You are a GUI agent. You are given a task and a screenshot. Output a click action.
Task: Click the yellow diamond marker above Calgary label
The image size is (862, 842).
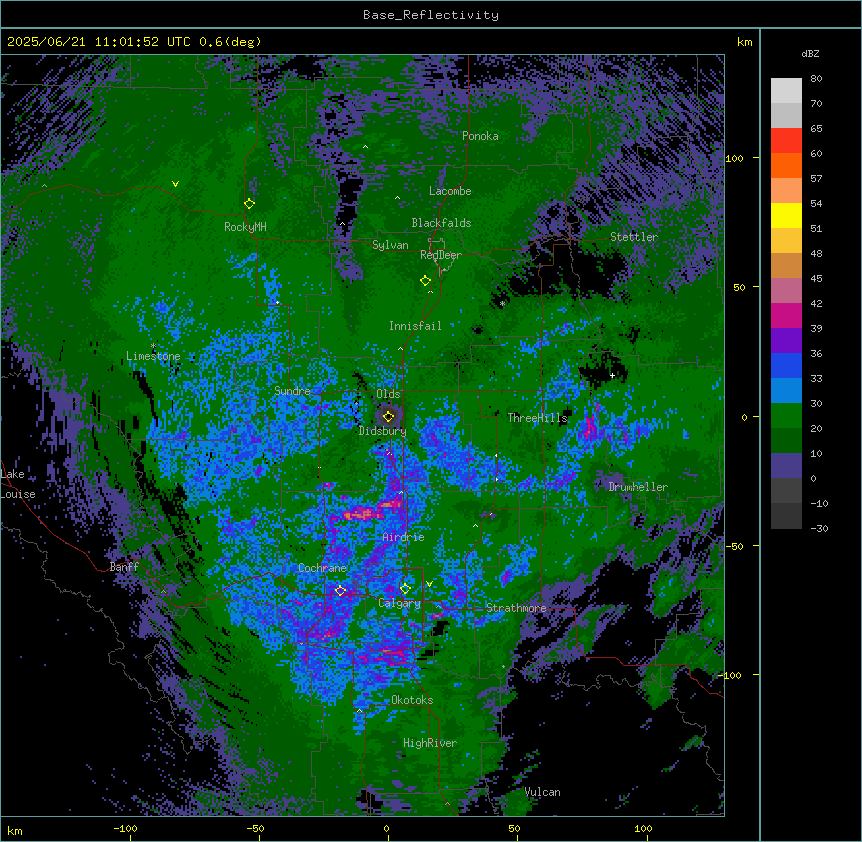click(x=405, y=589)
